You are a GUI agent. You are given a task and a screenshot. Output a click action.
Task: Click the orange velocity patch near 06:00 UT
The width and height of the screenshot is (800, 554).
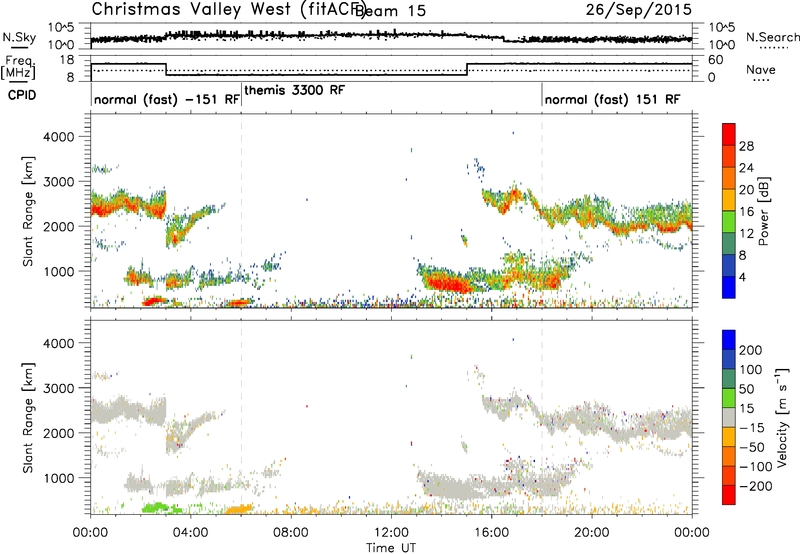(x=239, y=509)
